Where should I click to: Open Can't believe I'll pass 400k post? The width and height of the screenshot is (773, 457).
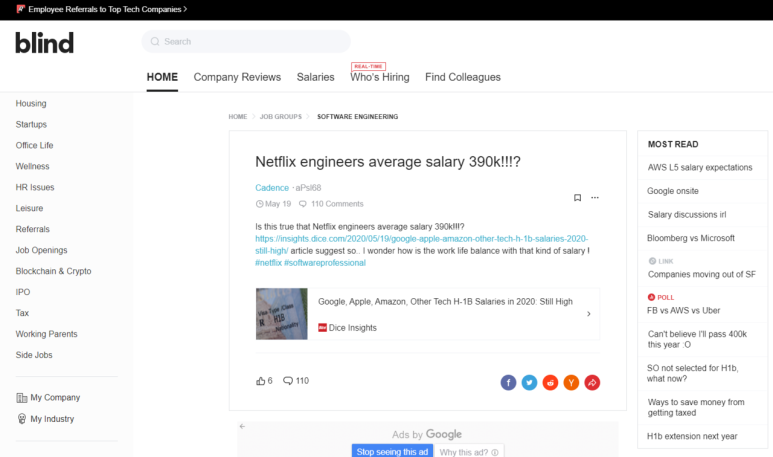(697, 339)
